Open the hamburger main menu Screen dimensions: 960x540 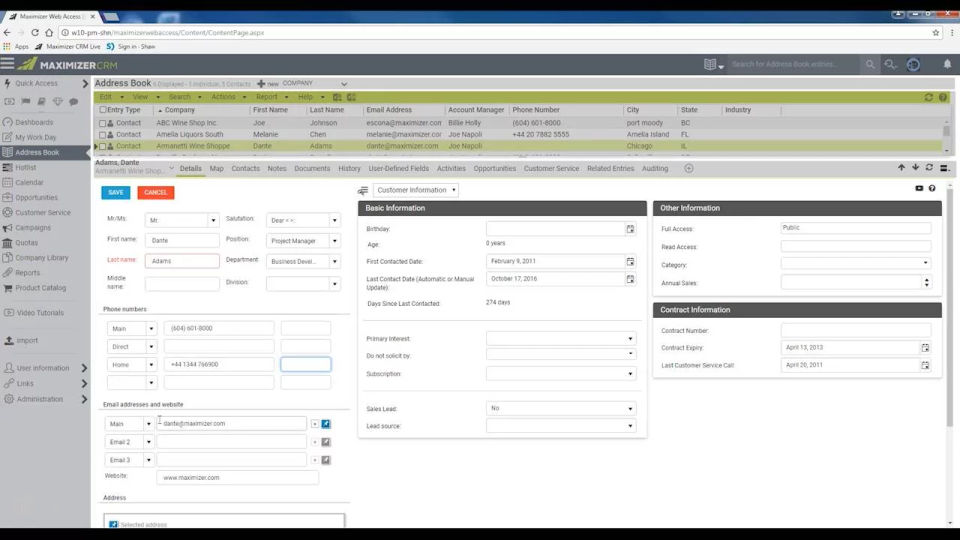[x=7, y=63]
